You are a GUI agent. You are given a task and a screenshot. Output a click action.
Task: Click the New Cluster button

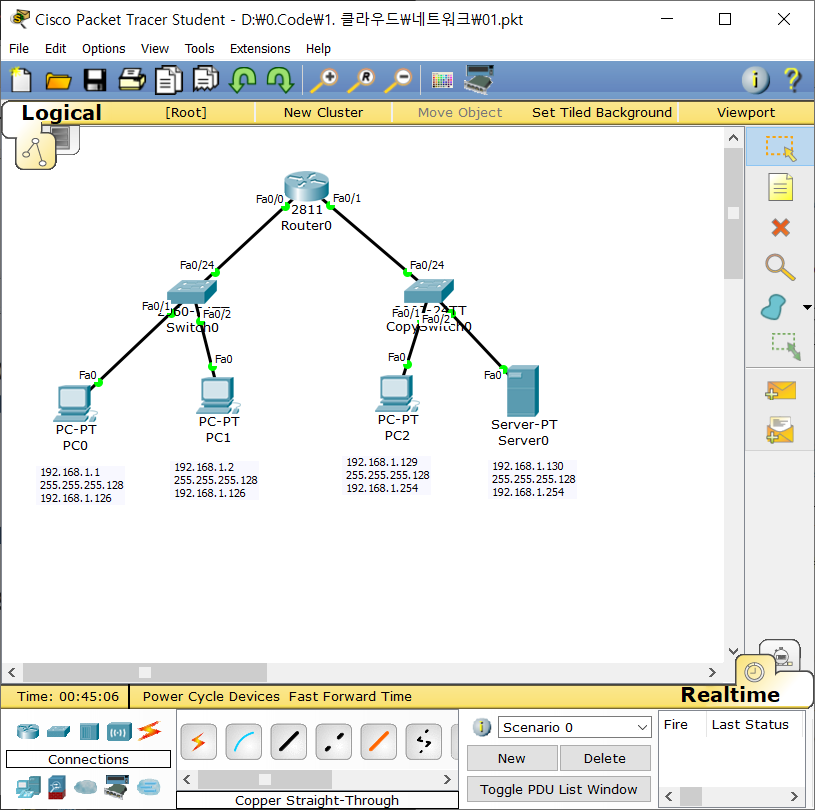(x=323, y=112)
